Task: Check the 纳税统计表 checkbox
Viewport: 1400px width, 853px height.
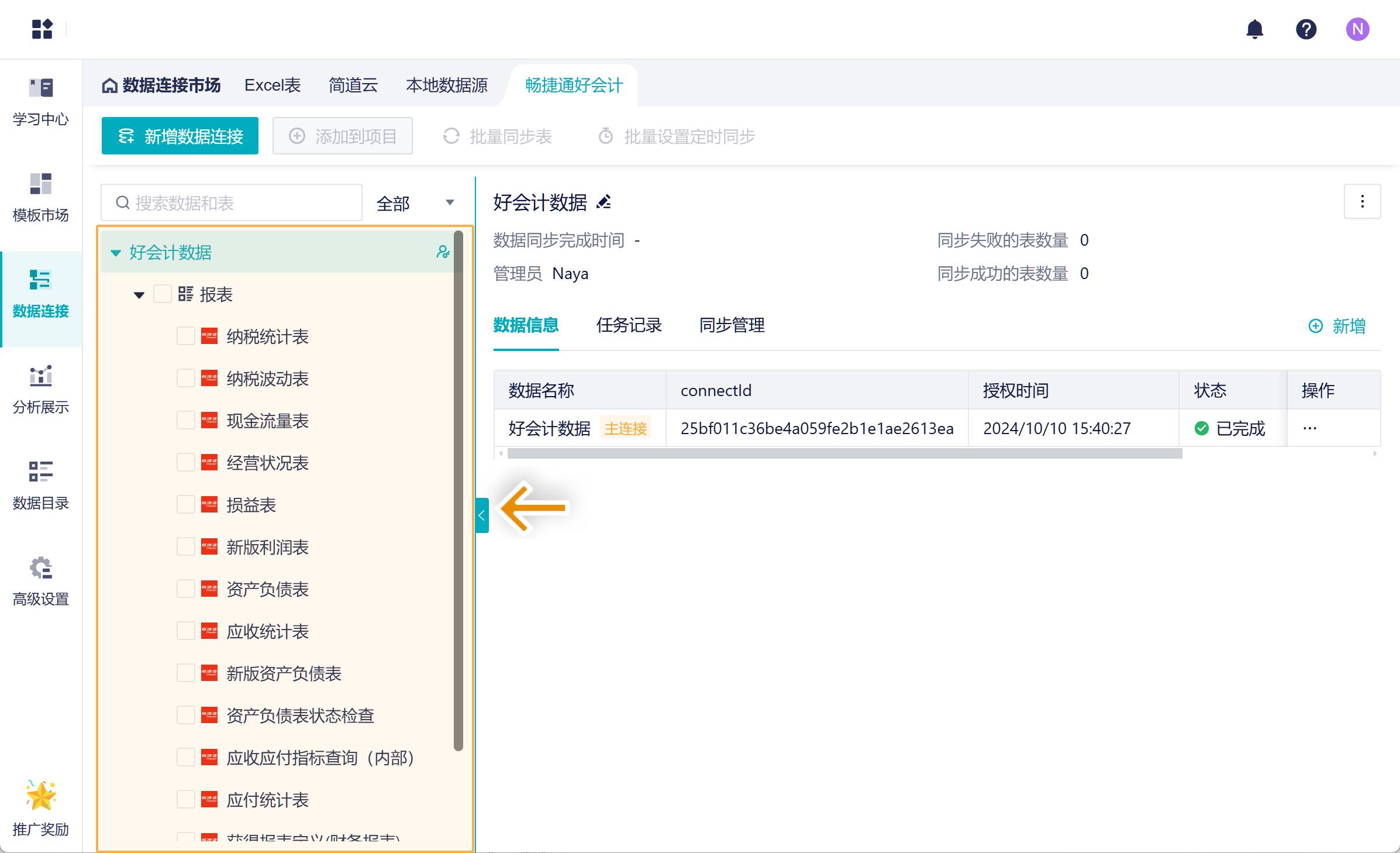Action: coord(186,336)
